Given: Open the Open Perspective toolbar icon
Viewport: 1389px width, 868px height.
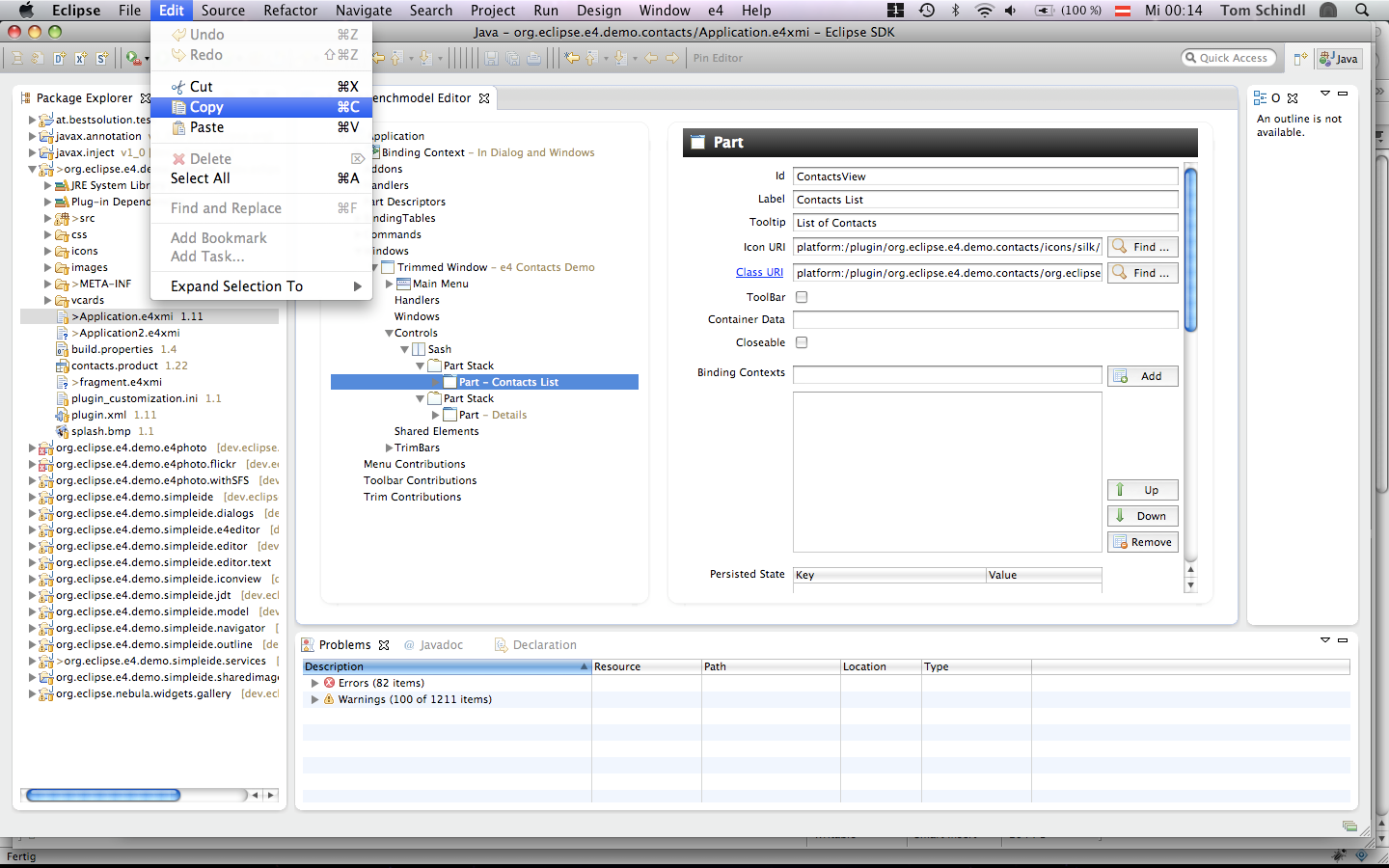Looking at the screenshot, I should tap(1300, 58).
